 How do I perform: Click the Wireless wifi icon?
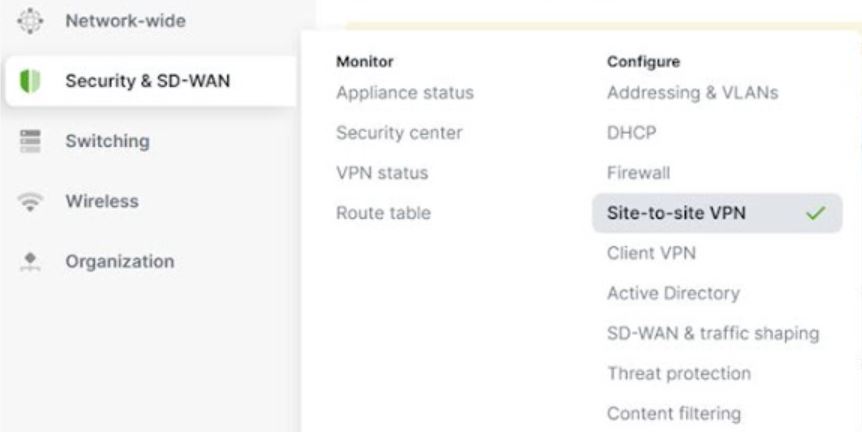(x=29, y=201)
